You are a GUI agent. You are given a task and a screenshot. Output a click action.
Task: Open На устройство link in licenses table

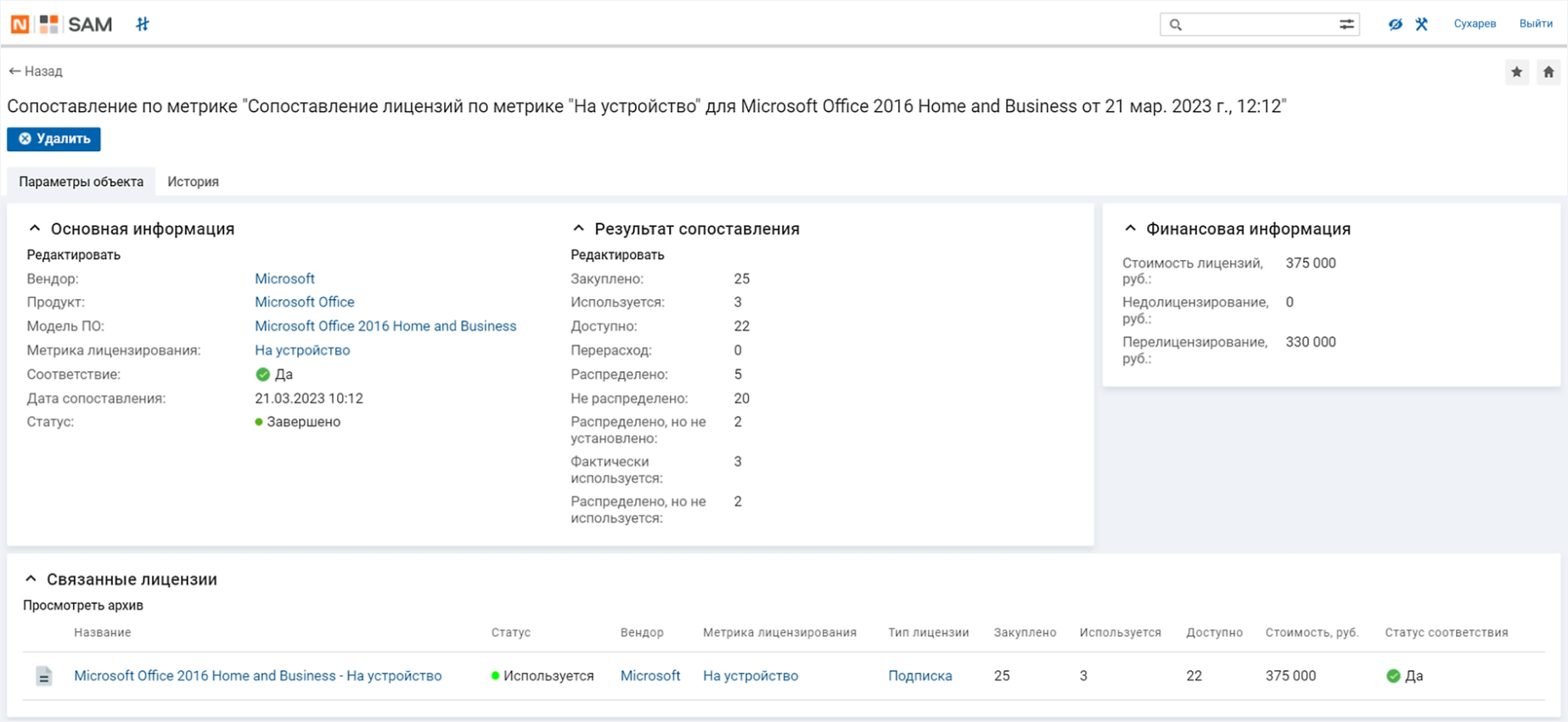click(750, 676)
